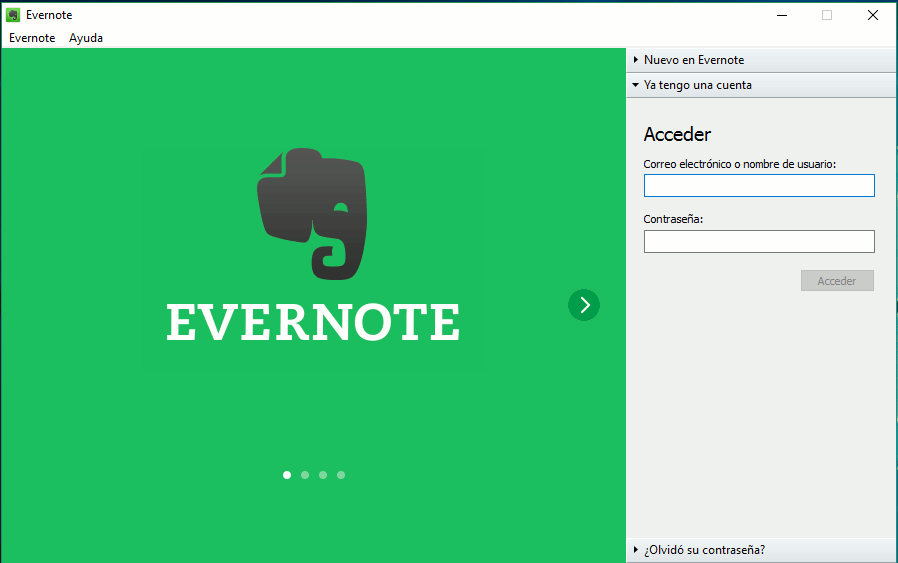Click the Acceder heading text
Viewport: 898px width, 563px height.
pos(677,135)
